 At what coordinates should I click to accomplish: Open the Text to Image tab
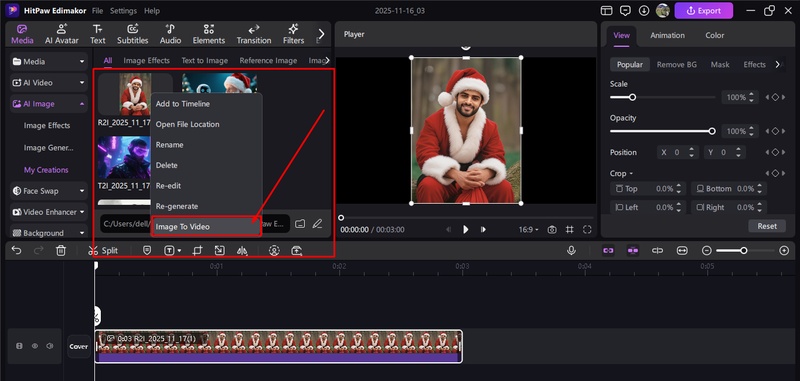coord(205,60)
